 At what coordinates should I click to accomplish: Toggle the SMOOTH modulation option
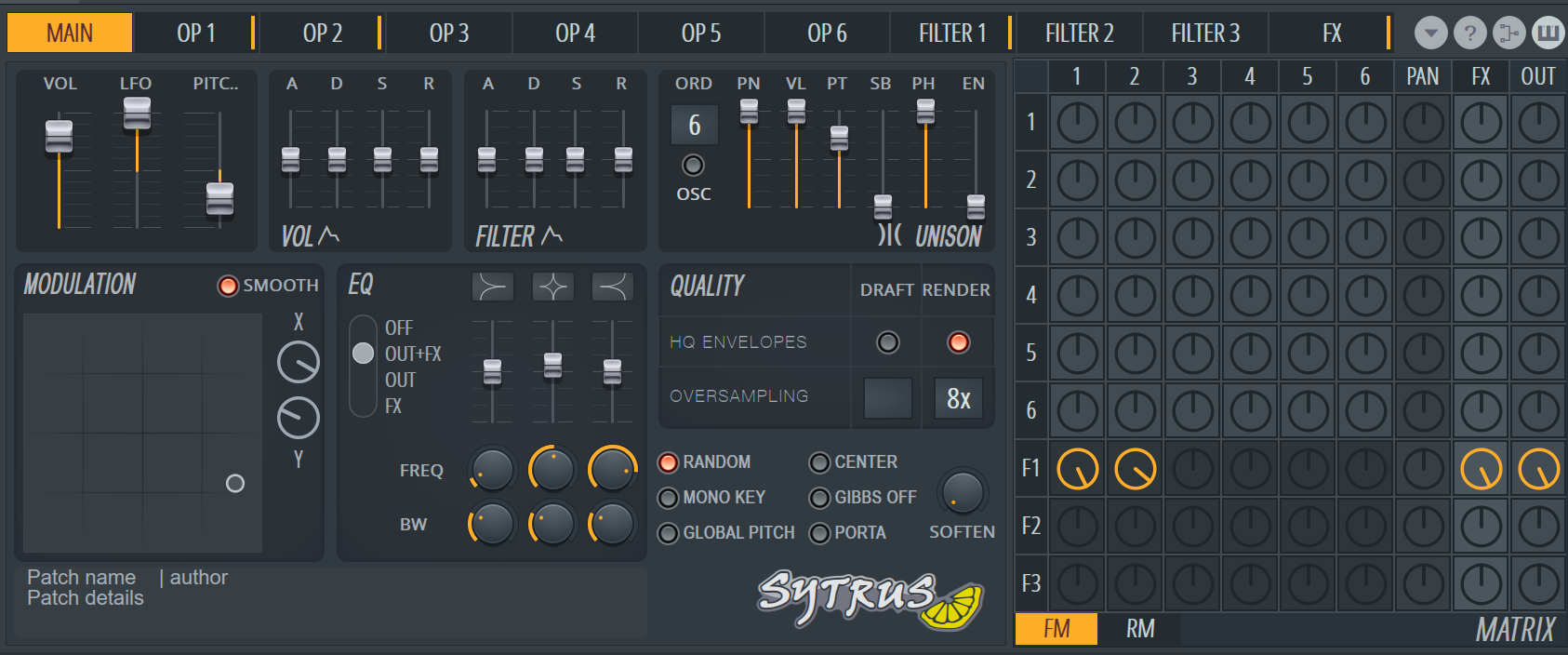tap(228, 286)
